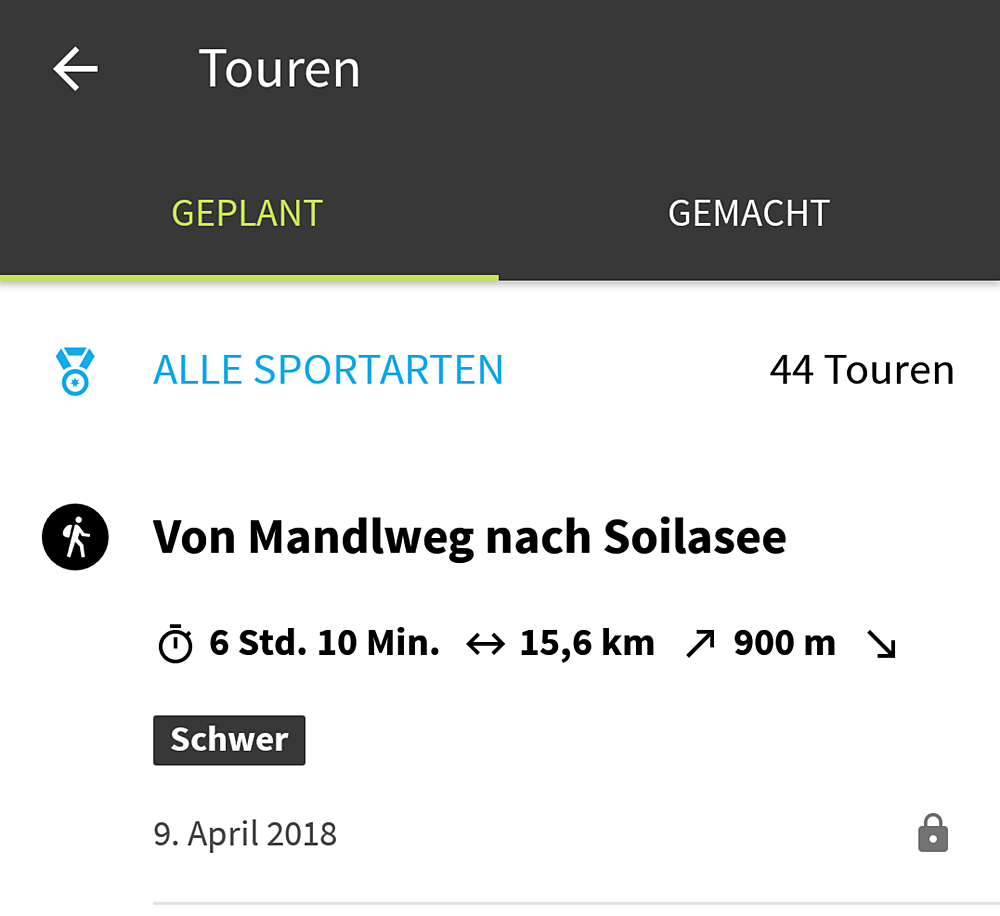Switch to the GEMACHT tab

coord(749,213)
